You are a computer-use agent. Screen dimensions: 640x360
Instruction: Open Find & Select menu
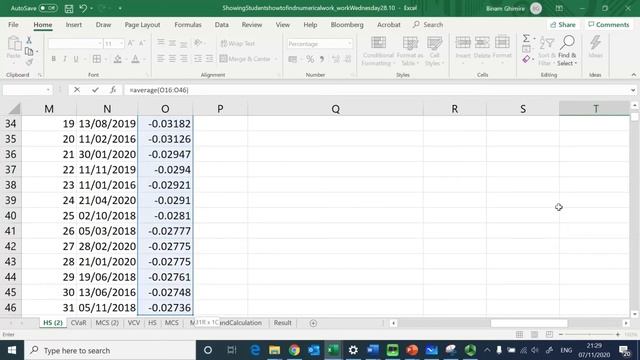coord(567,51)
